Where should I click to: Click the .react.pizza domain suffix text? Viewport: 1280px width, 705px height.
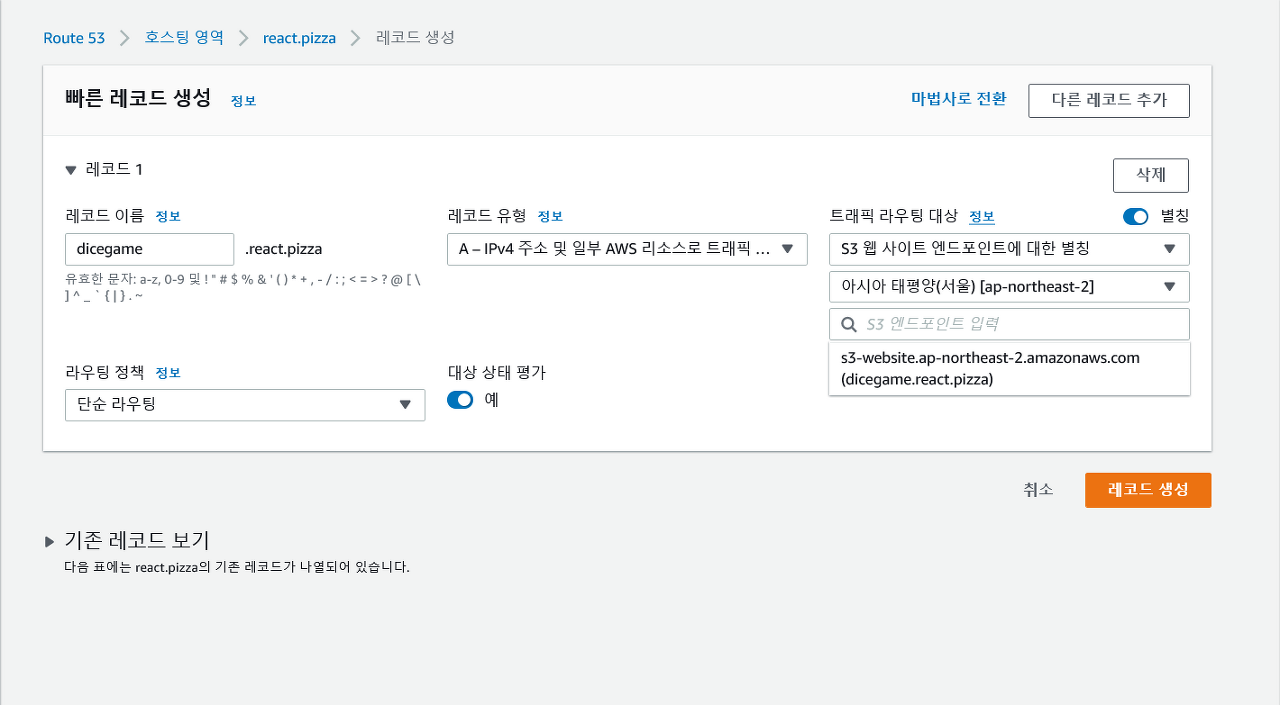coord(284,249)
